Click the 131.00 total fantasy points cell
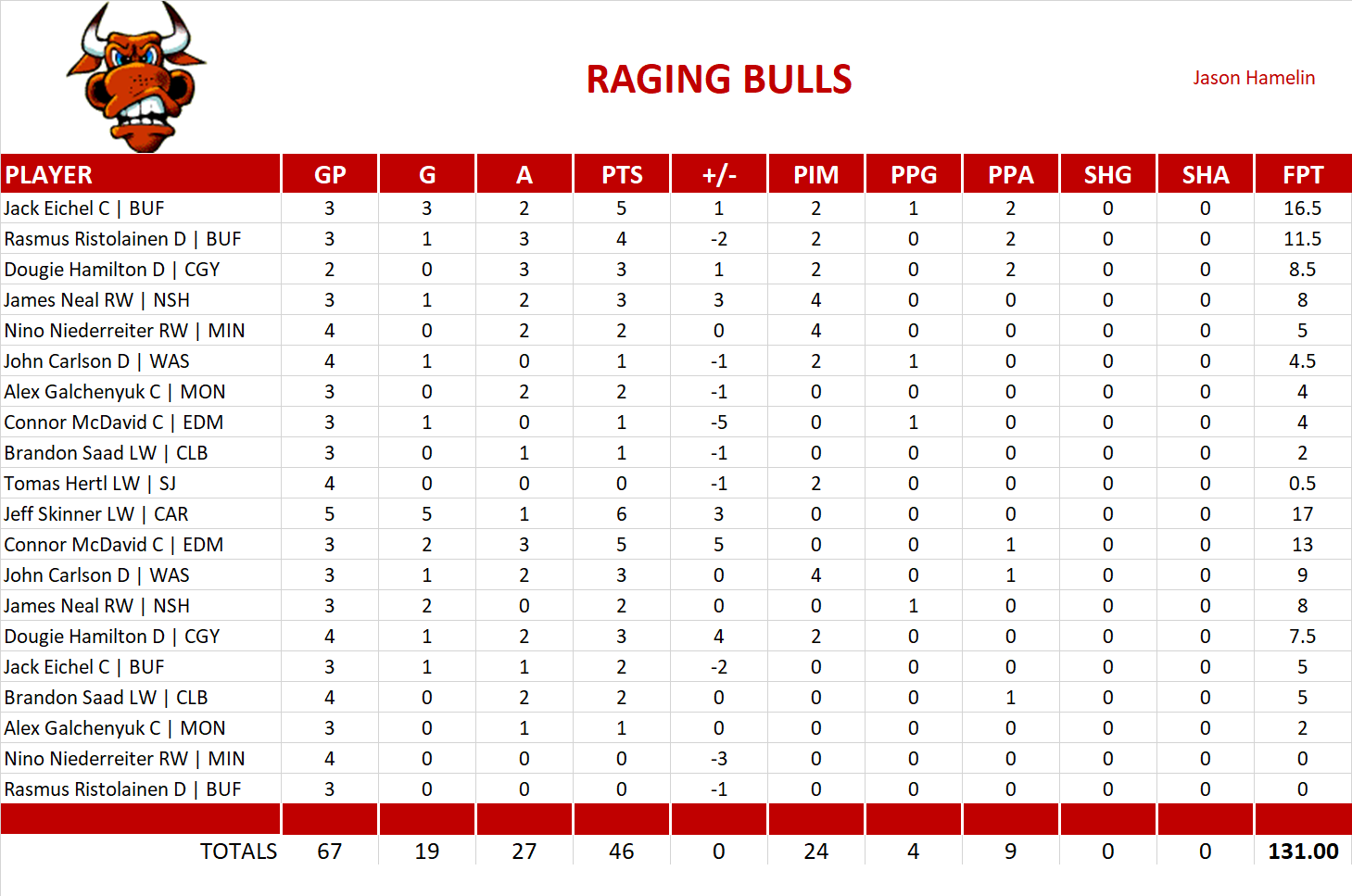The image size is (1352, 896). point(1302,852)
